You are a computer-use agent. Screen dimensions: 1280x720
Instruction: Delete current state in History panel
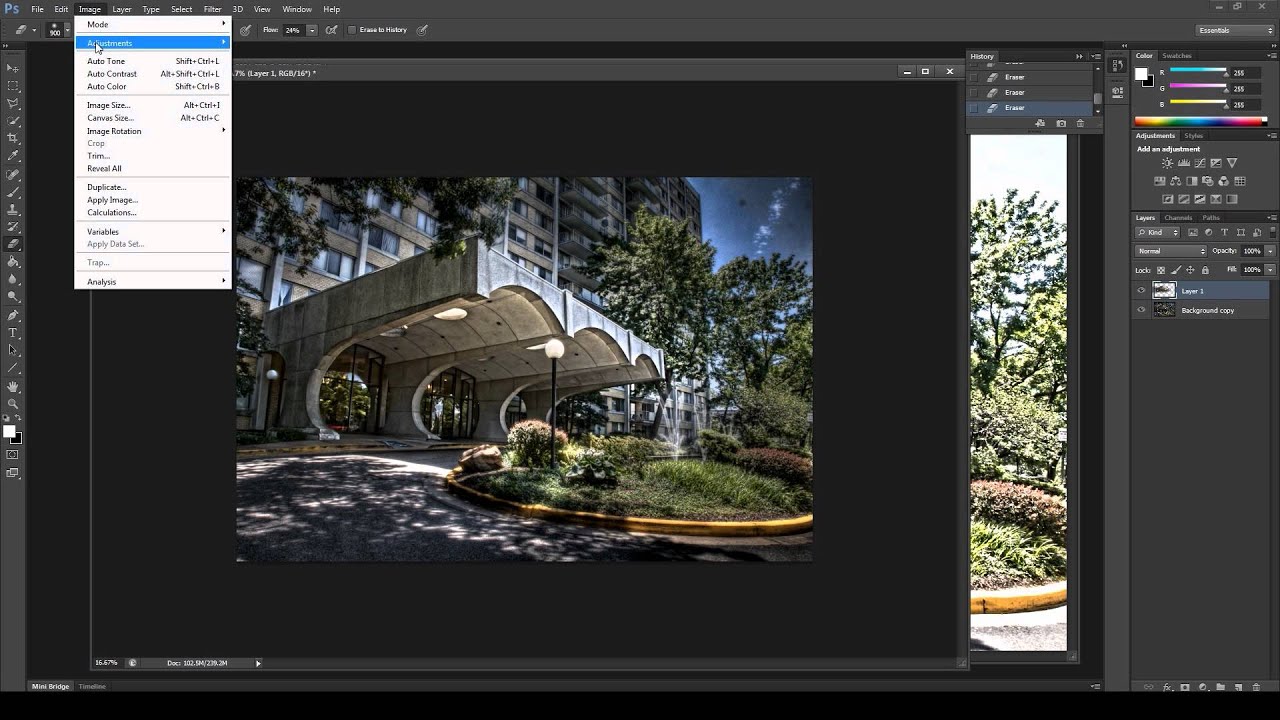(x=1080, y=124)
